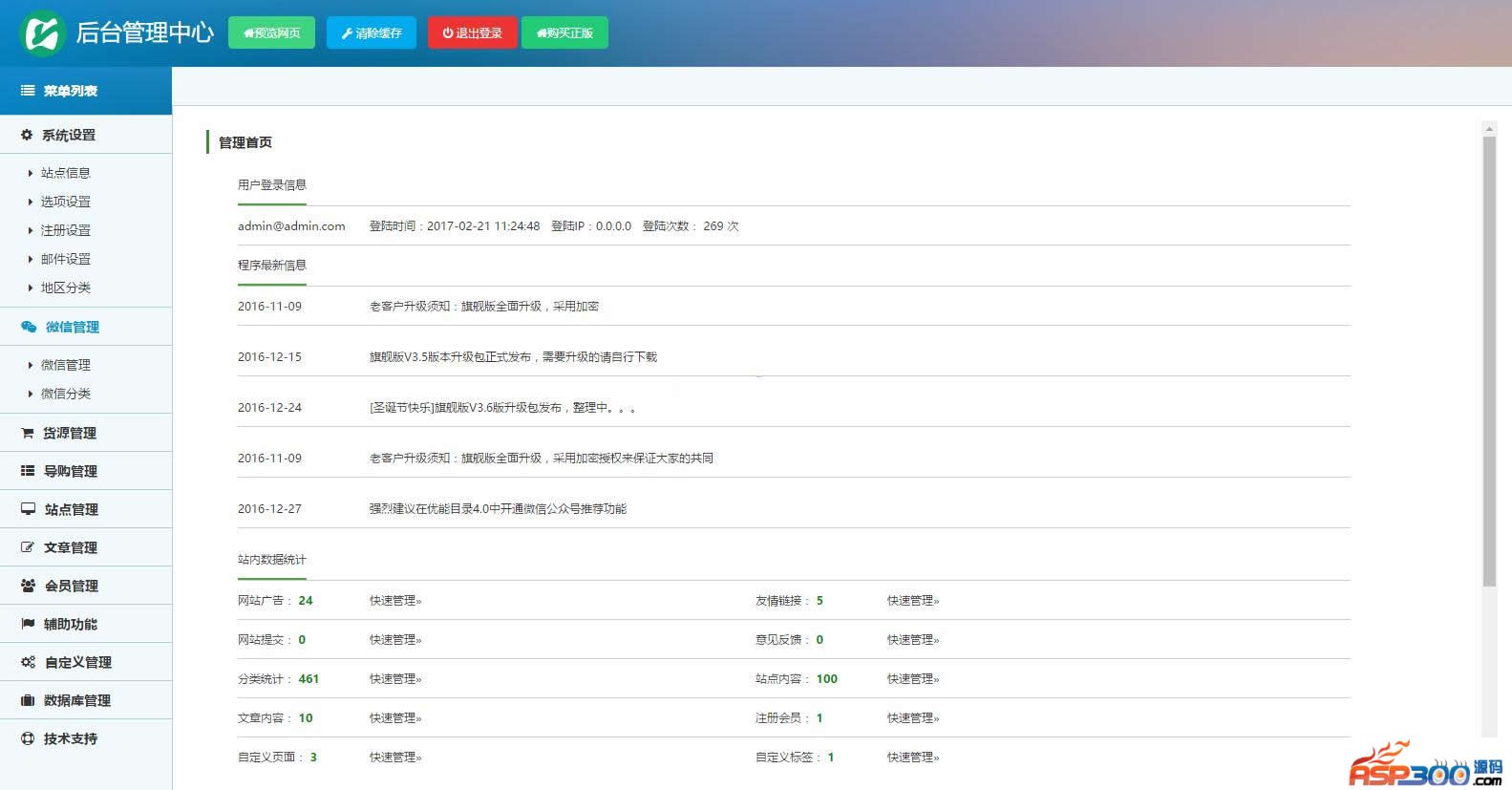This screenshot has height=790, width=1512.
Task: Click the red 退出登录 button
Action: coord(472,32)
